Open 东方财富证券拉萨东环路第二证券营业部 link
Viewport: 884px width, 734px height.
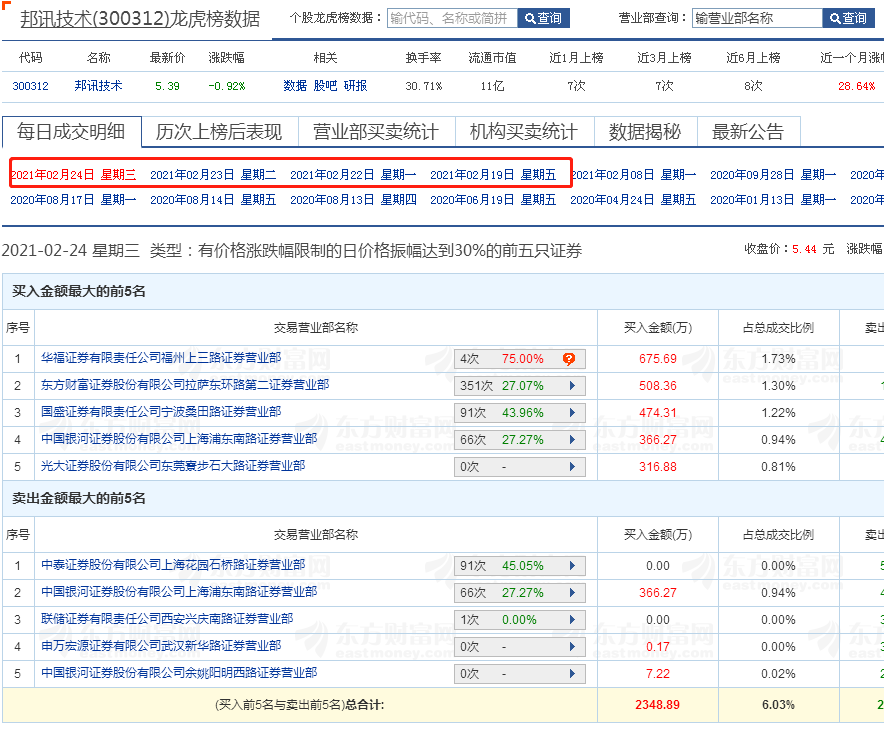tap(185, 384)
